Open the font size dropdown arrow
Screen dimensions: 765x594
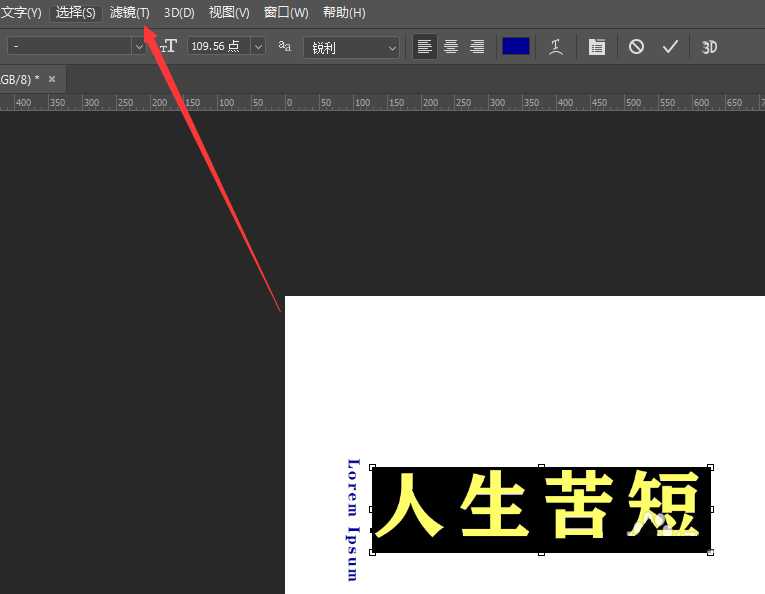[x=259, y=47]
